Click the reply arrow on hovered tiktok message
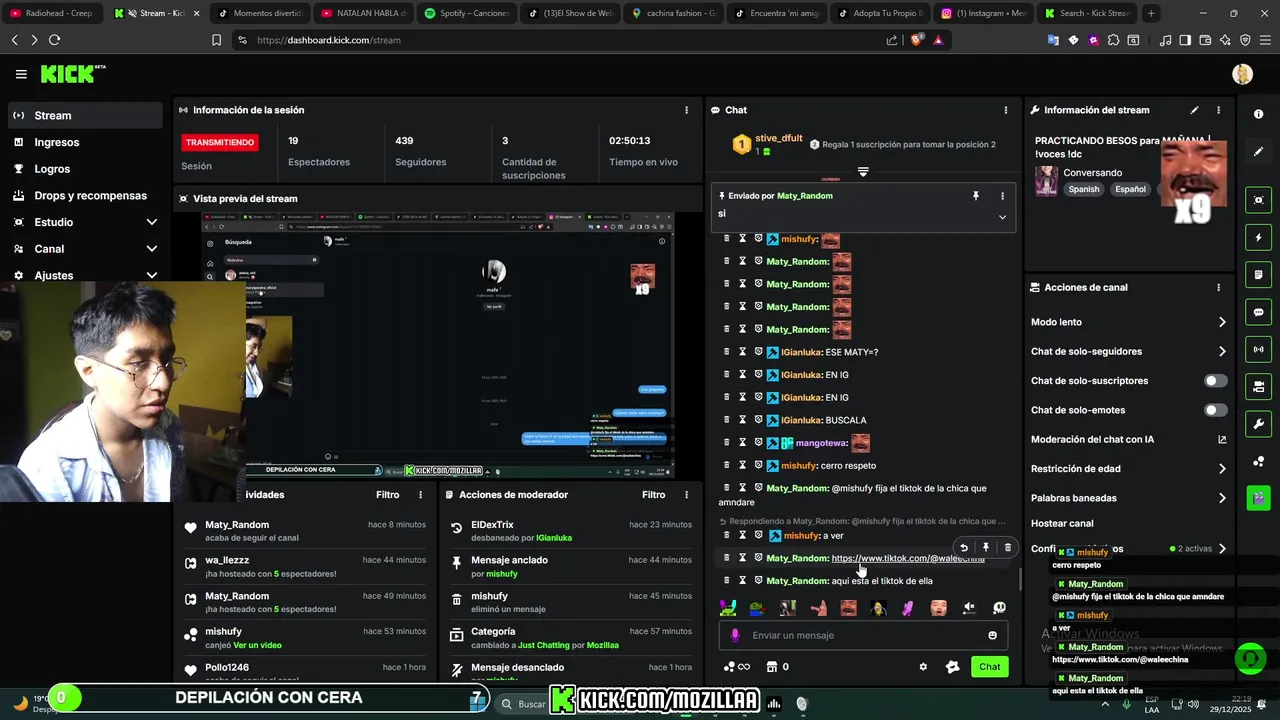The height and width of the screenshot is (720, 1280). pyautogui.click(x=964, y=548)
